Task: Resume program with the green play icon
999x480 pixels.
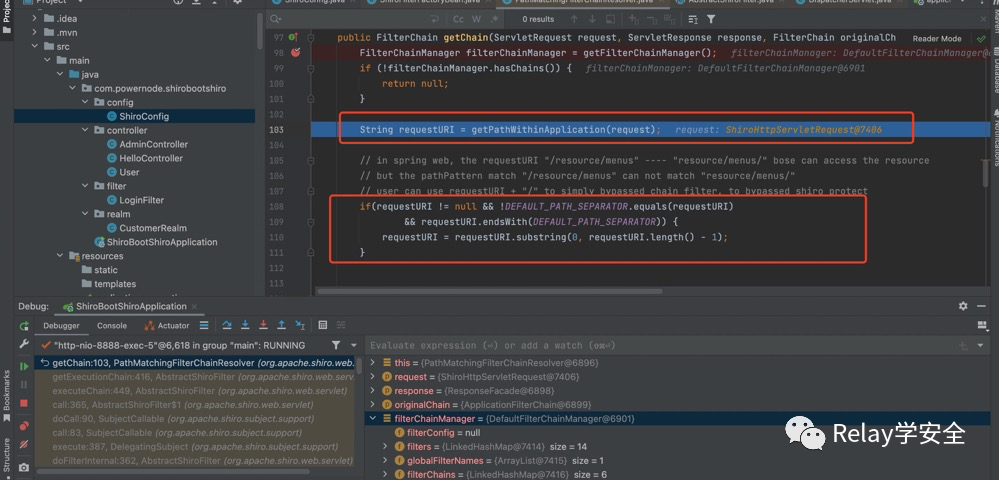Action: click(24, 367)
